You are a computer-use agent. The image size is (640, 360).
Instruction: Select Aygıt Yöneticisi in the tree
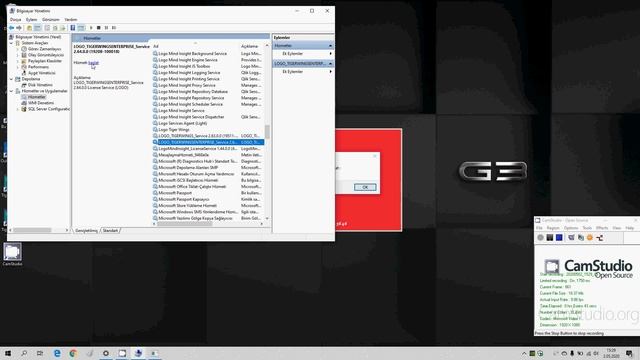pyautogui.click(x=42, y=73)
